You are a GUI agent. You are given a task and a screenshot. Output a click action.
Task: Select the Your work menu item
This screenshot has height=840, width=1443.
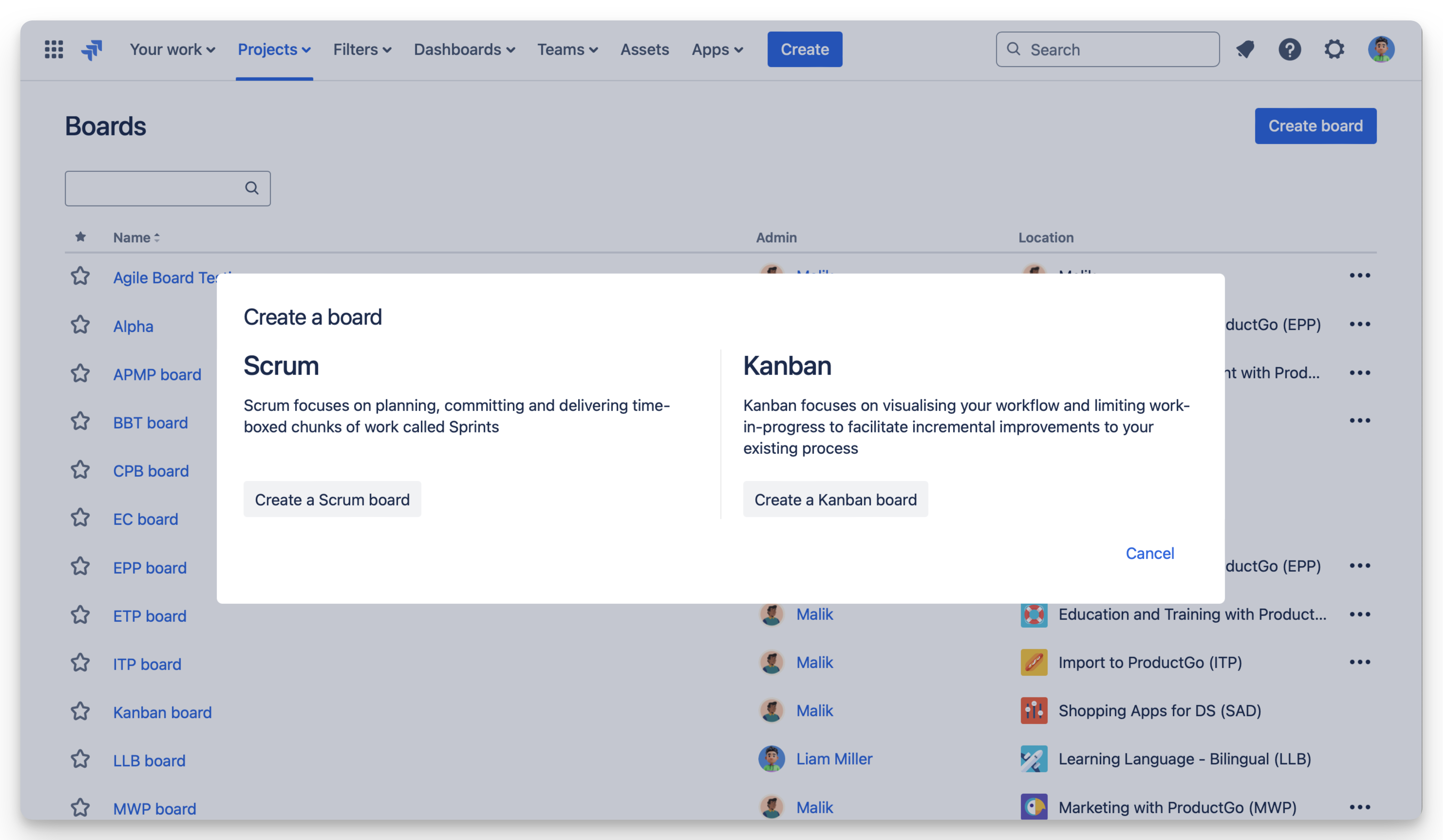point(172,49)
